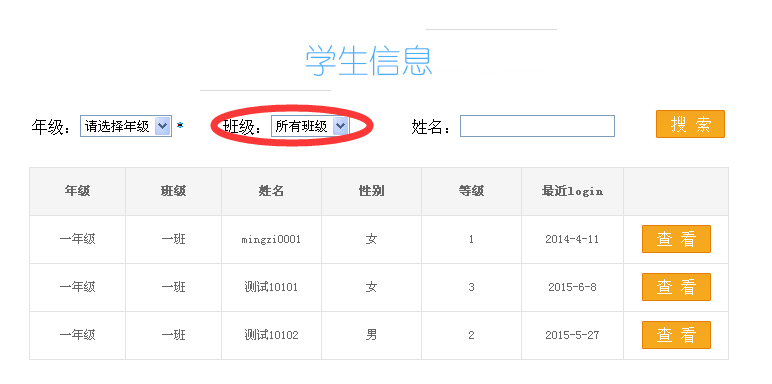Select the name cell mingzi0001
This screenshot has width=772, height=384.
[271, 239]
